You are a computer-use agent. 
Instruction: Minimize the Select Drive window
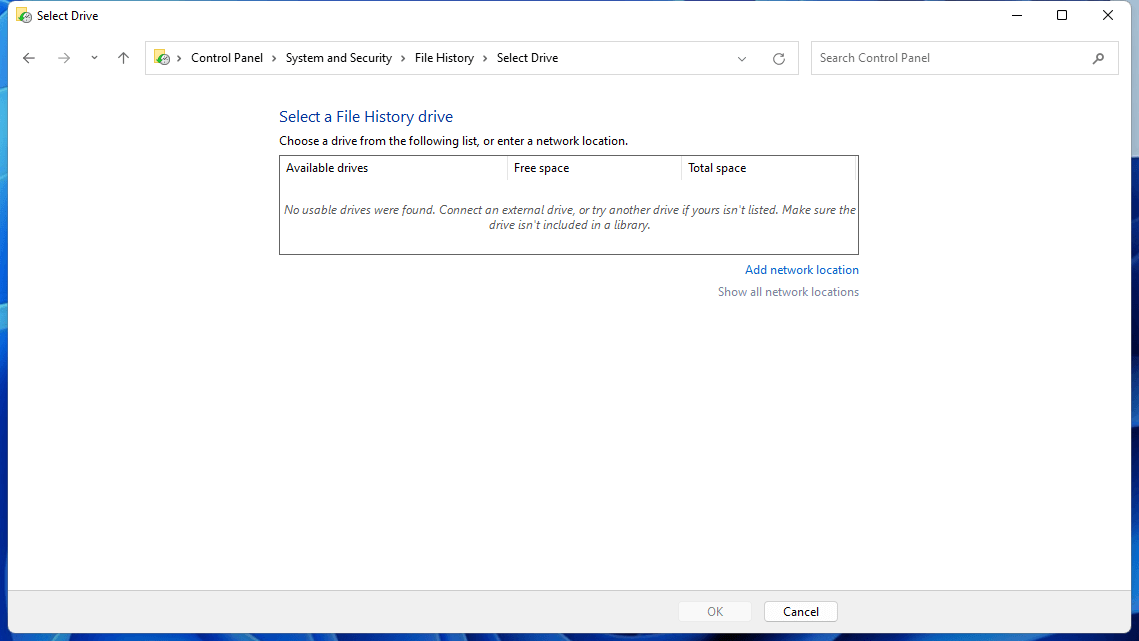[1017, 15]
